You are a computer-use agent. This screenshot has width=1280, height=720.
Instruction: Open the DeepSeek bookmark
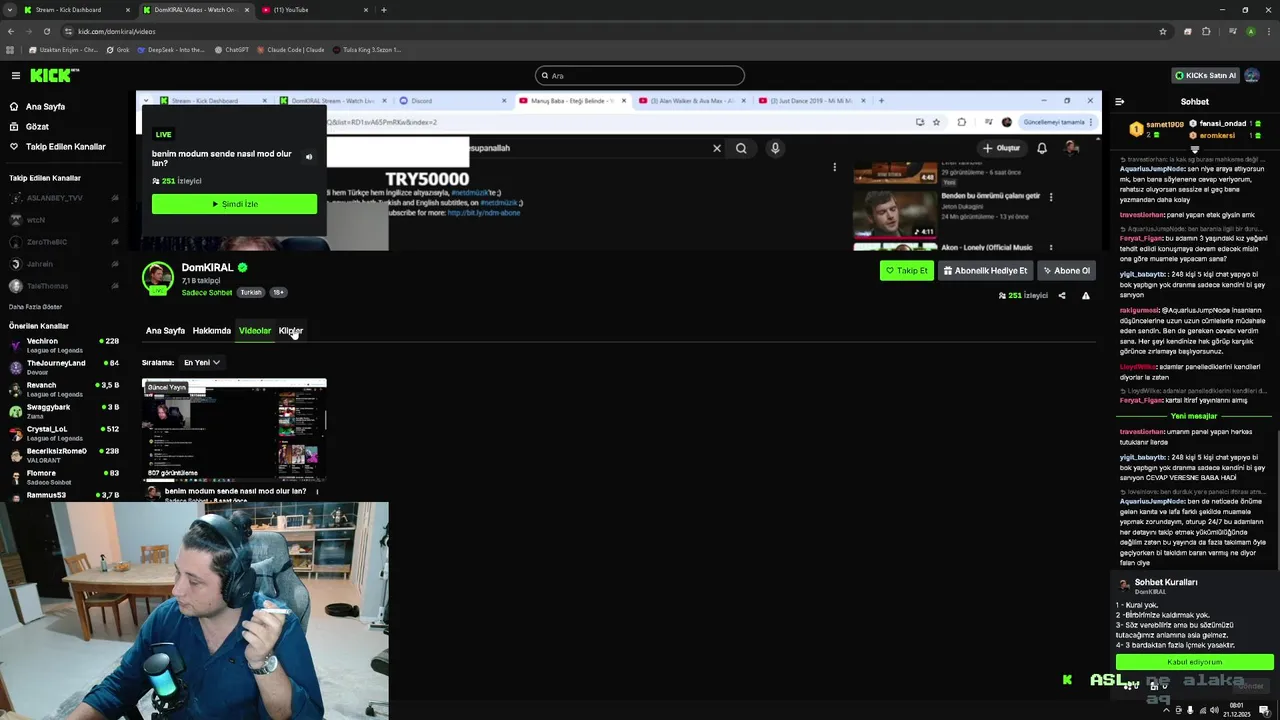pos(171,49)
